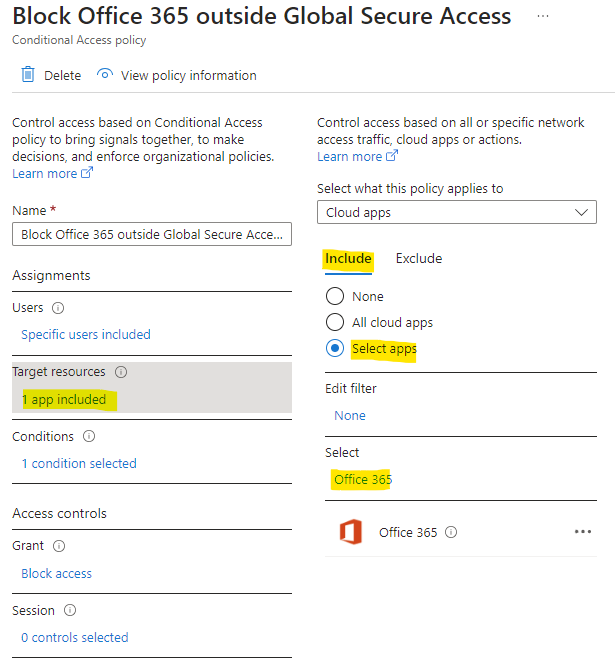Click the Conditional Access policy subtitle
The image size is (615, 664).
(79, 40)
